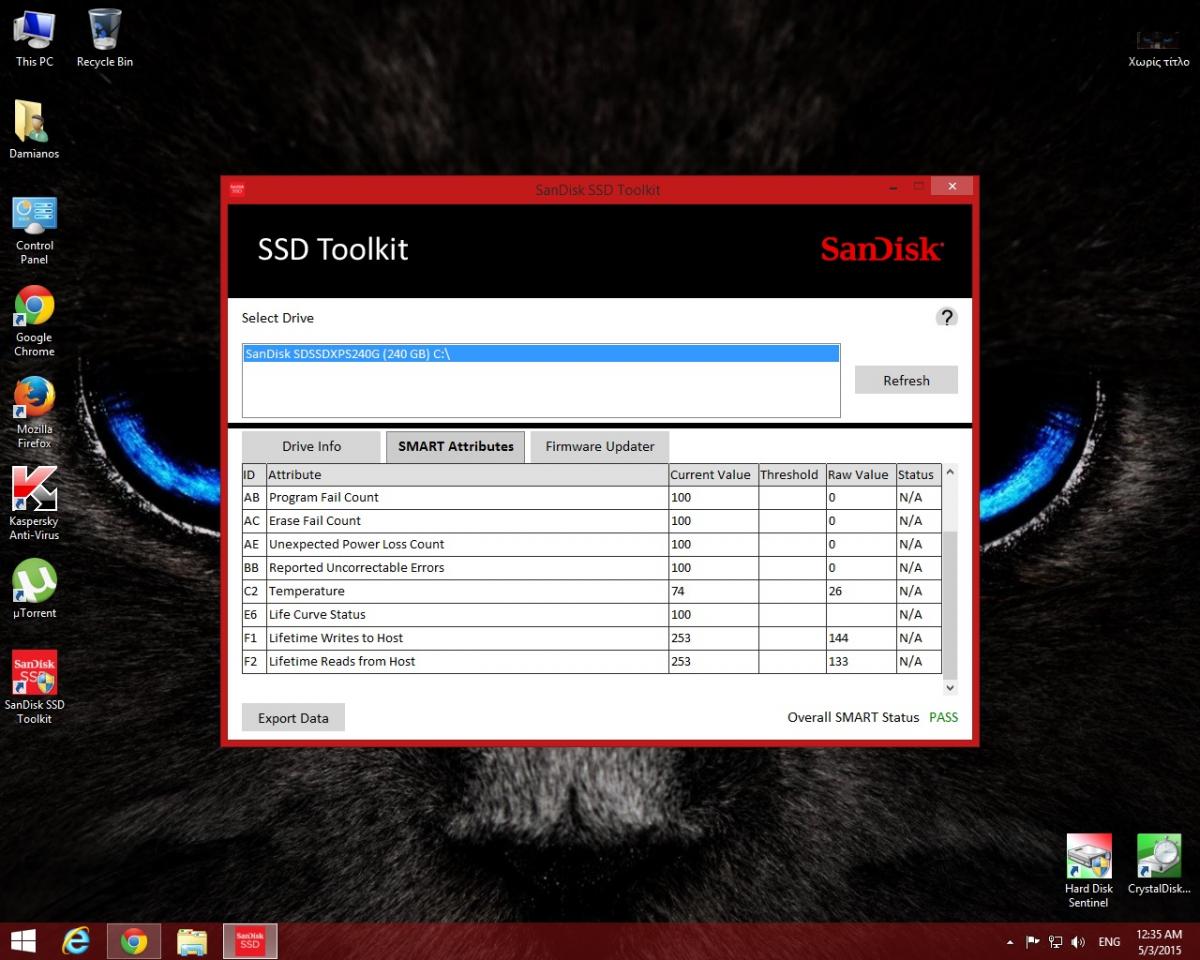Select the Google Chrome desktop shortcut
Screen dimensions: 1200x960
point(34,322)
